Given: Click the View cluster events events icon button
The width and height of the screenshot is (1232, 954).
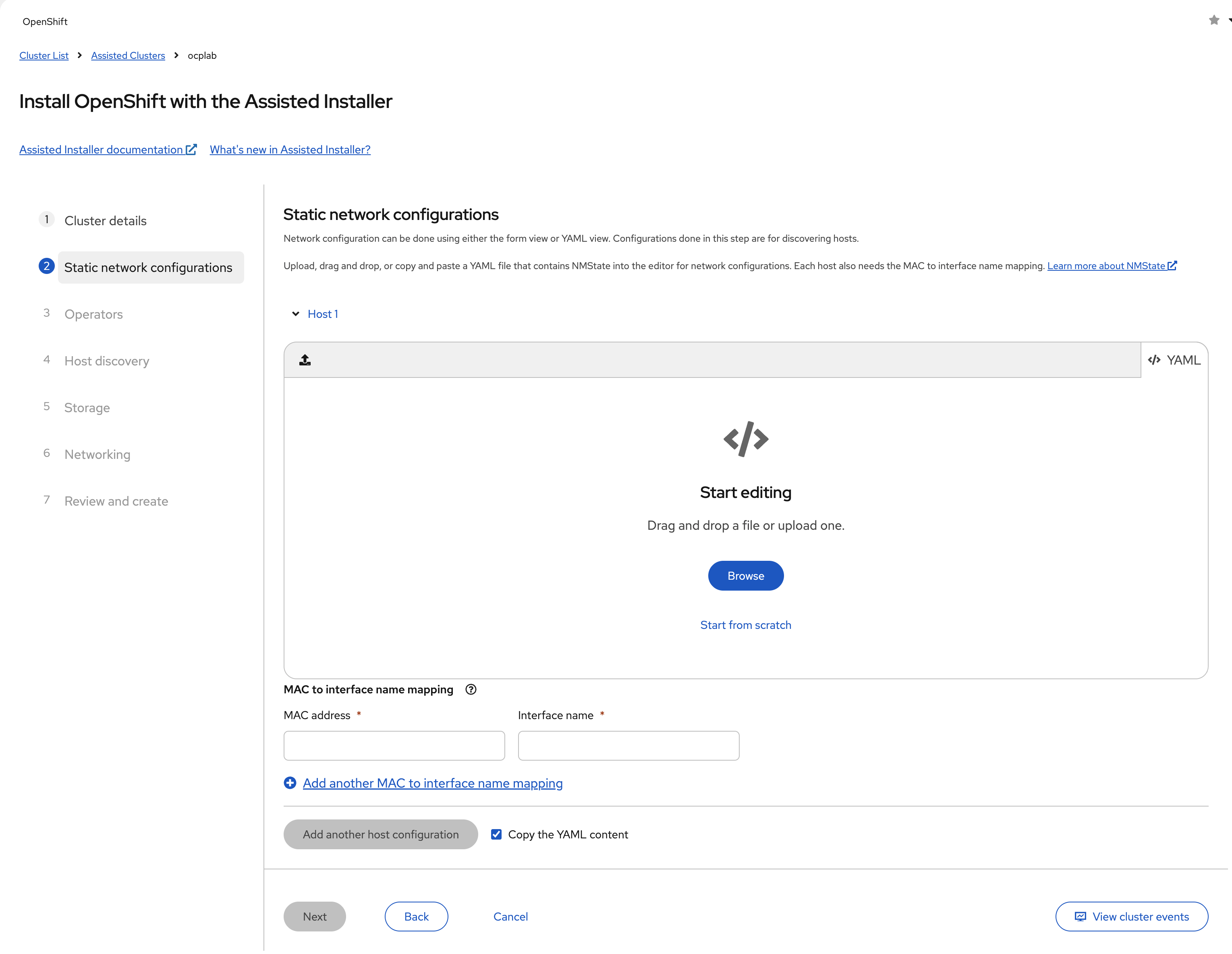Looking at the screenshot, I should pyautogui.click(x=1080, y=916).
